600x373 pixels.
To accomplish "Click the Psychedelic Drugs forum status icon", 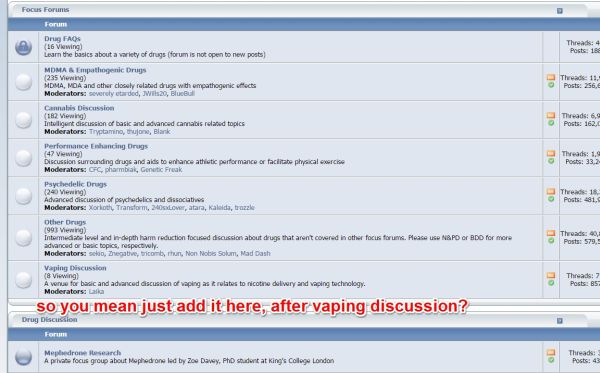I will [x=23, y=196].
